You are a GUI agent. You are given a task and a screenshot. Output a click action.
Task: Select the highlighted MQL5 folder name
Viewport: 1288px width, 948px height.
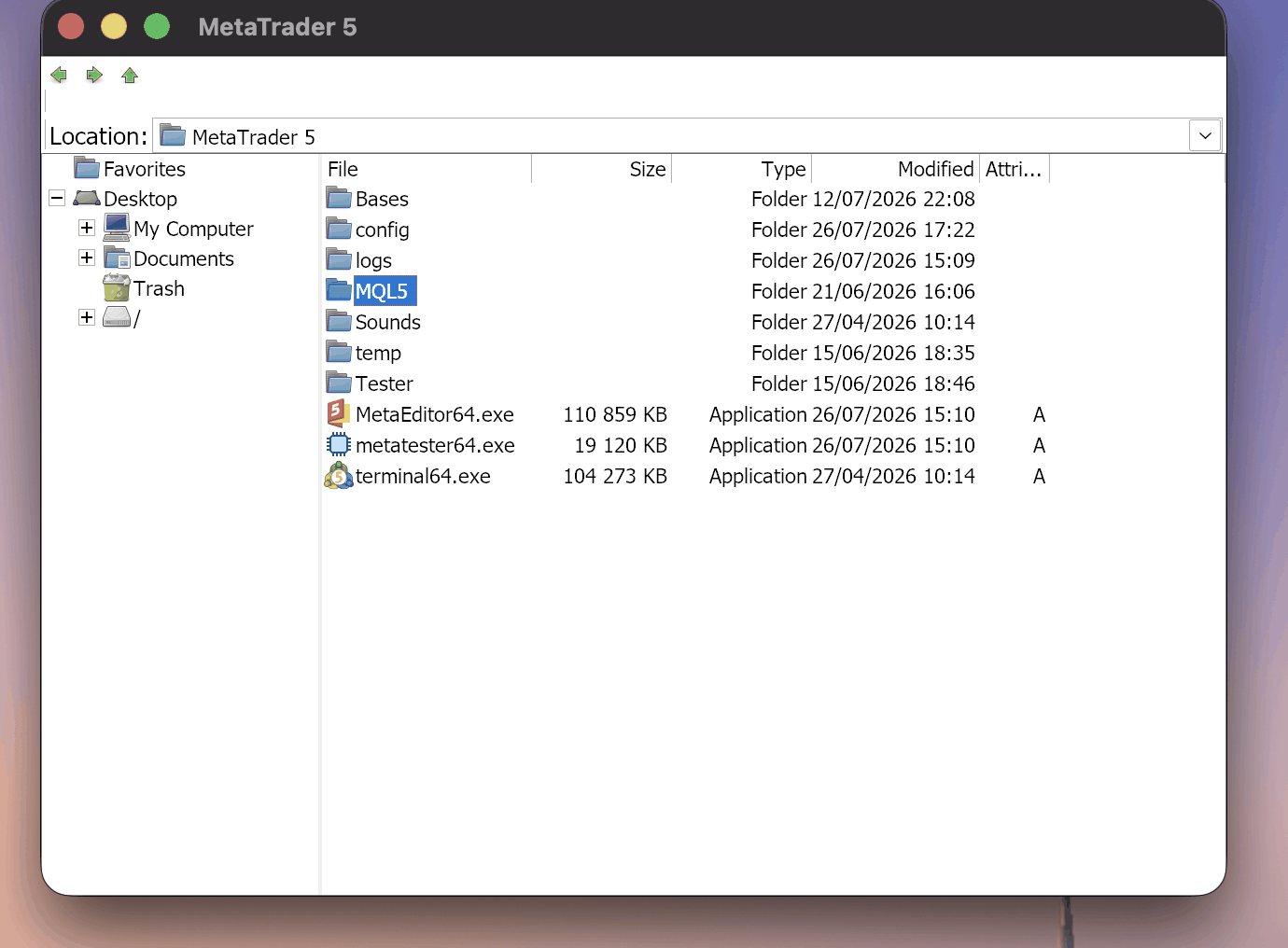pos(385,291)
